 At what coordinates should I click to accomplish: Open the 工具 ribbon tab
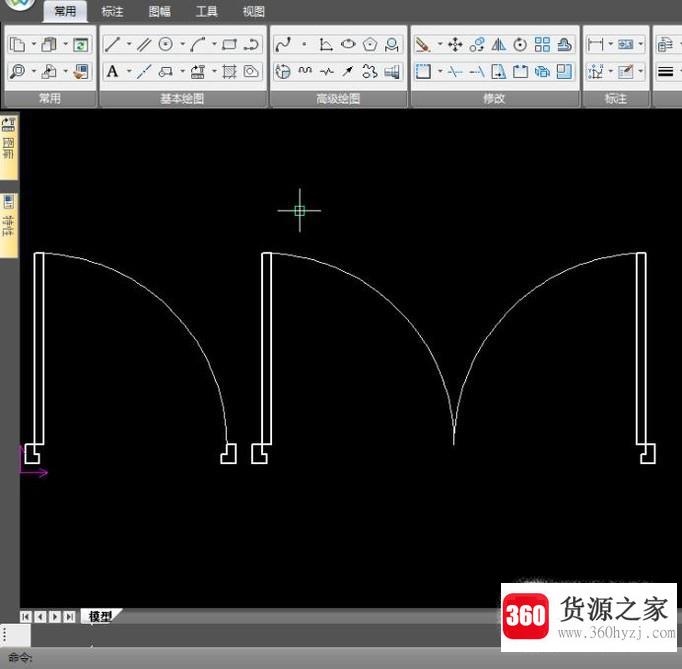click(207, 11)
